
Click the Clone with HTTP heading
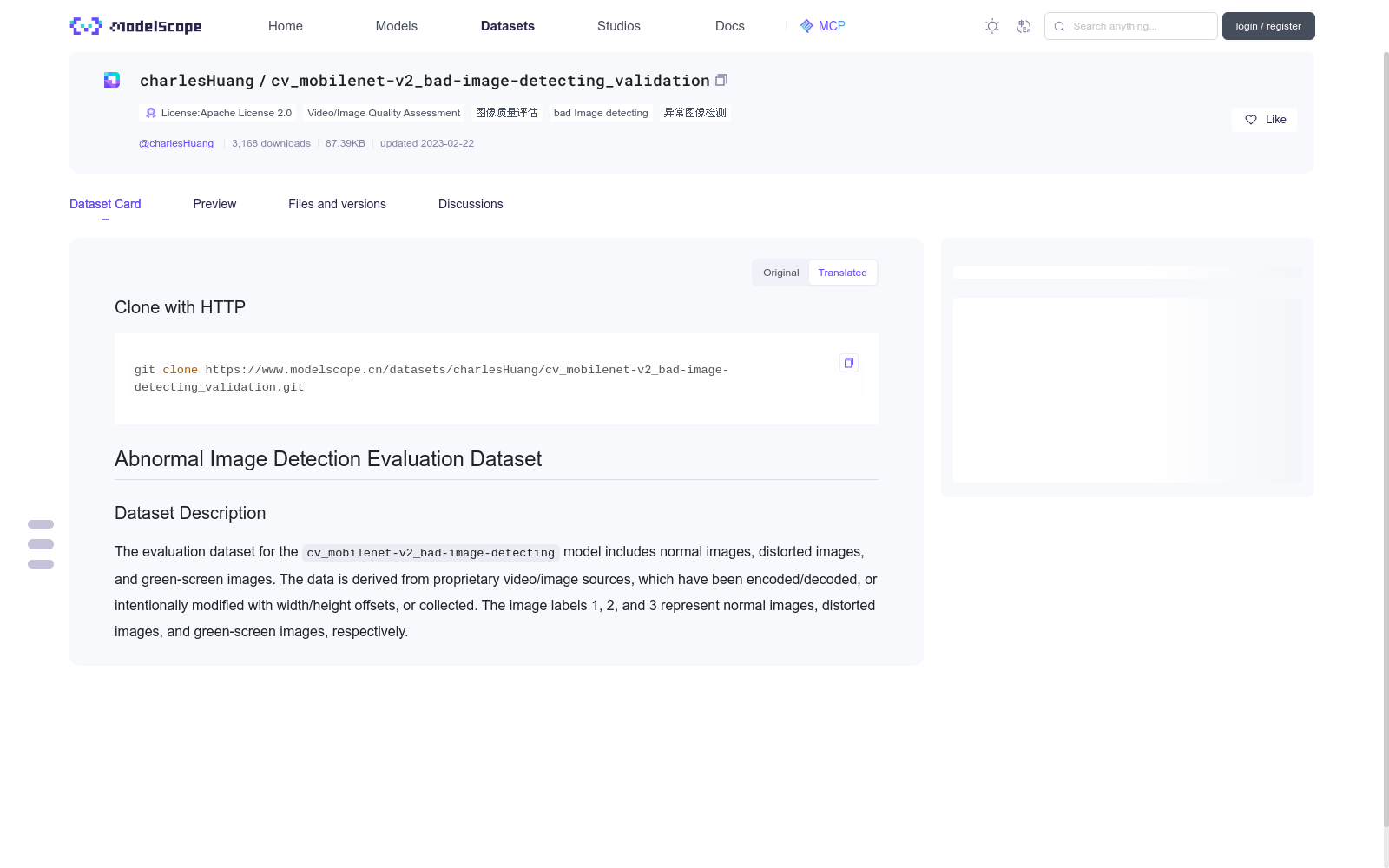pos(180,307)
